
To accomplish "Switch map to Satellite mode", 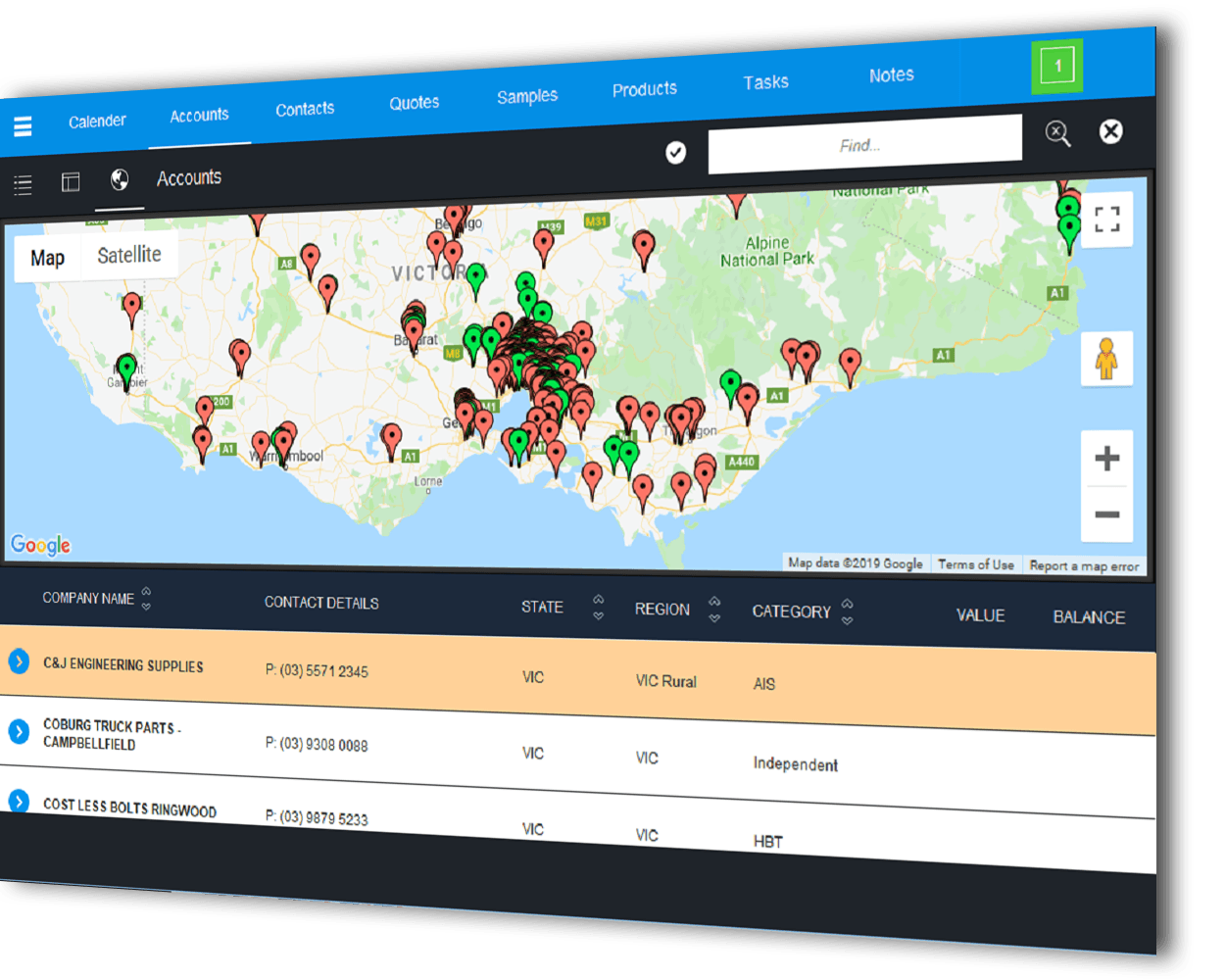I will point(129,255).
